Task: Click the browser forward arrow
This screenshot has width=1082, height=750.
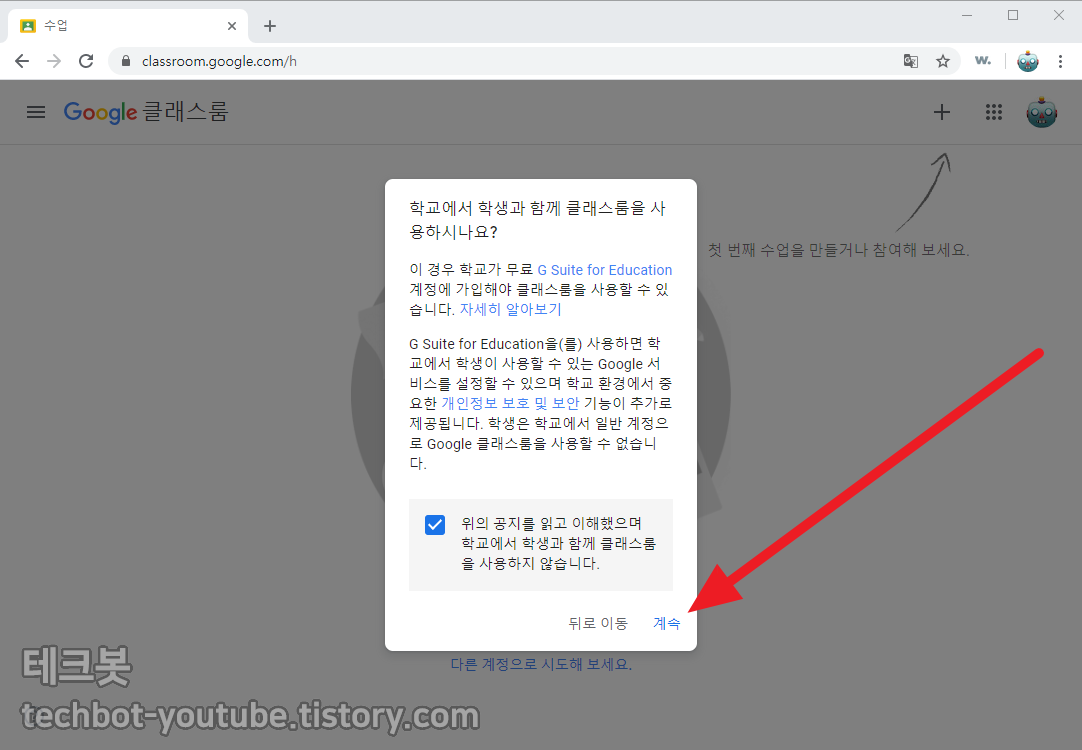Action: click(54, 61)
